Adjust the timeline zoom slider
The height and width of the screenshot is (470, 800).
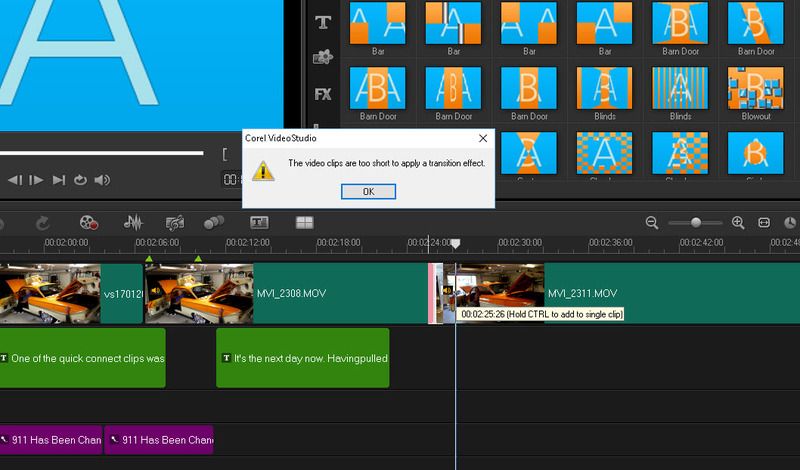(x=695, y=223)
